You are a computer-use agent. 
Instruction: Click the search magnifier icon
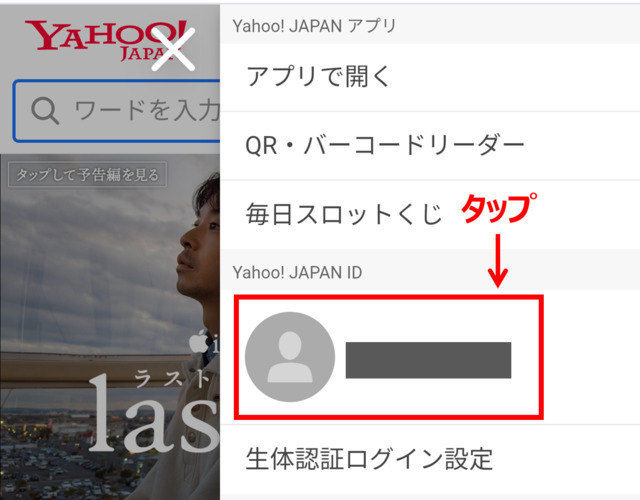click(x=45, y=110)
